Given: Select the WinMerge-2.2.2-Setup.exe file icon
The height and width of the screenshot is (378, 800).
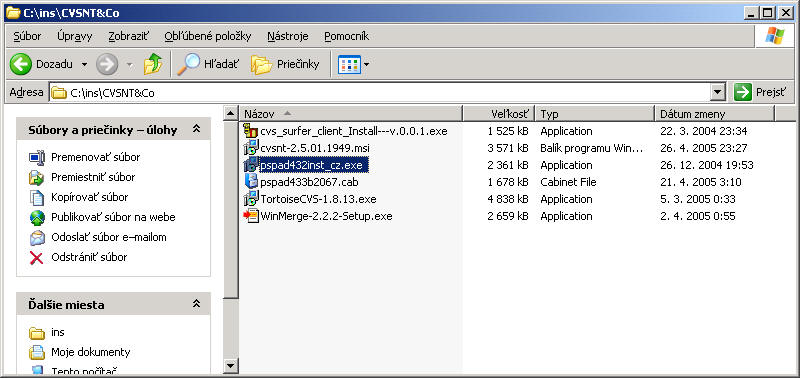Looking at the screenshot, I should click(251, 216).
